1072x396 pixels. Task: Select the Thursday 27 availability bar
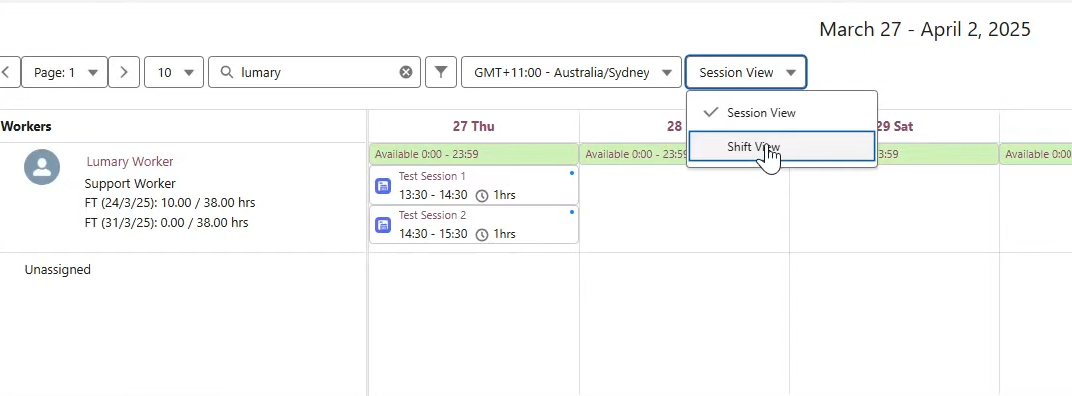[x=474, y=154]
